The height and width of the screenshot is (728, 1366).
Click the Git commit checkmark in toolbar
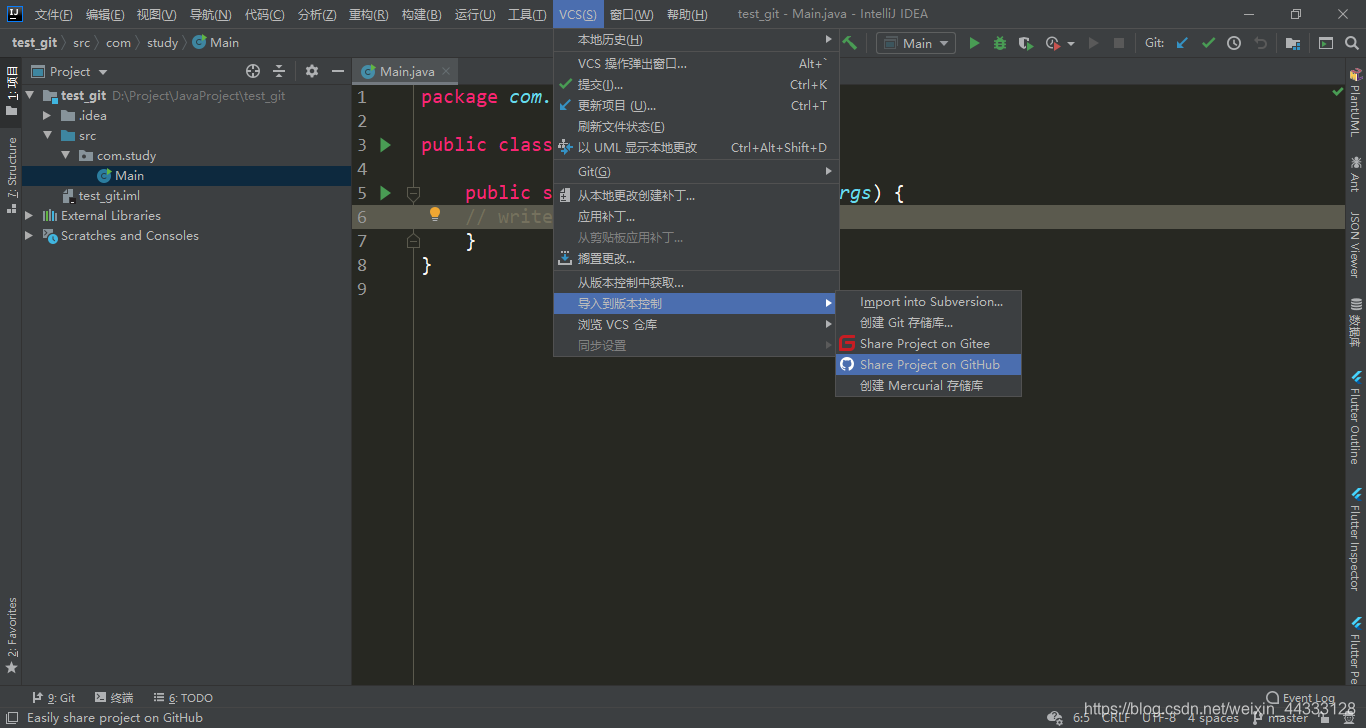tap(1208, 43)
